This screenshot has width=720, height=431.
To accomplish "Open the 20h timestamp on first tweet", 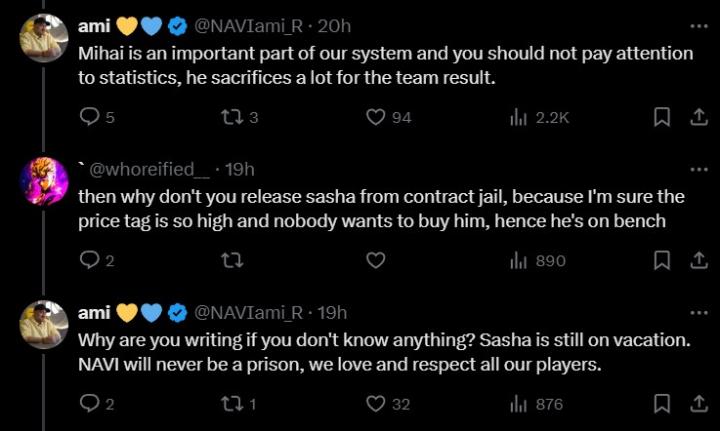I will click(333, 26).
